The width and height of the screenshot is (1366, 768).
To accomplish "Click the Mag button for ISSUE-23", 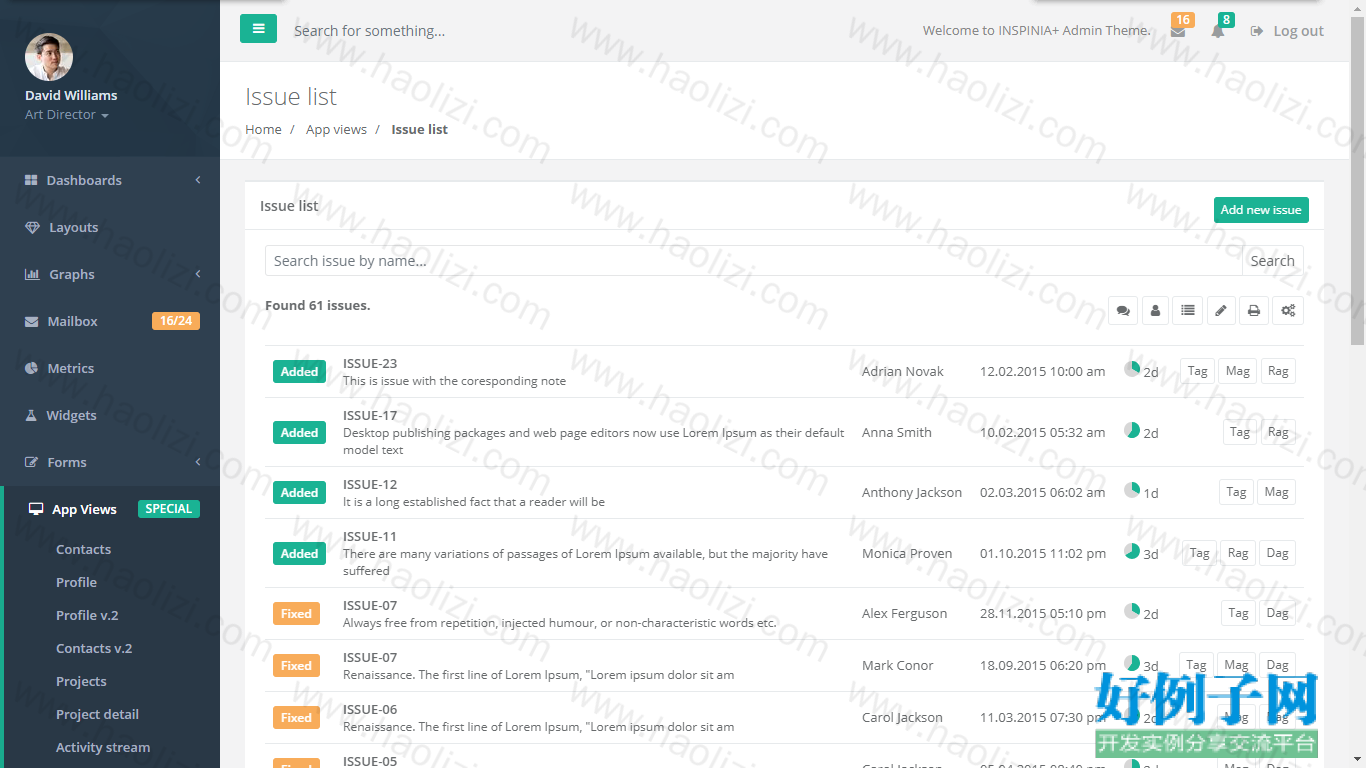I will click(x=1238, y=371).
